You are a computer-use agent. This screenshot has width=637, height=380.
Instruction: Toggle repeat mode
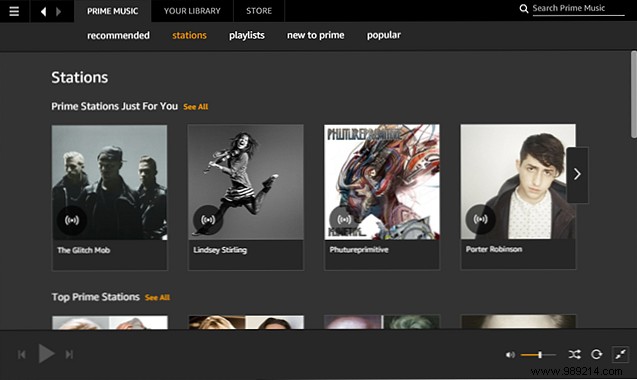coord(596,354)
